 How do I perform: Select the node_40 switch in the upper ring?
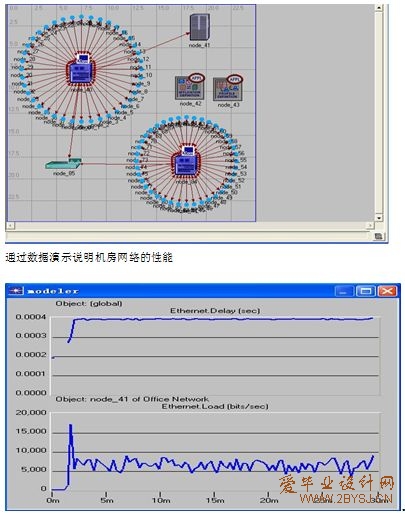pos(81,70)
